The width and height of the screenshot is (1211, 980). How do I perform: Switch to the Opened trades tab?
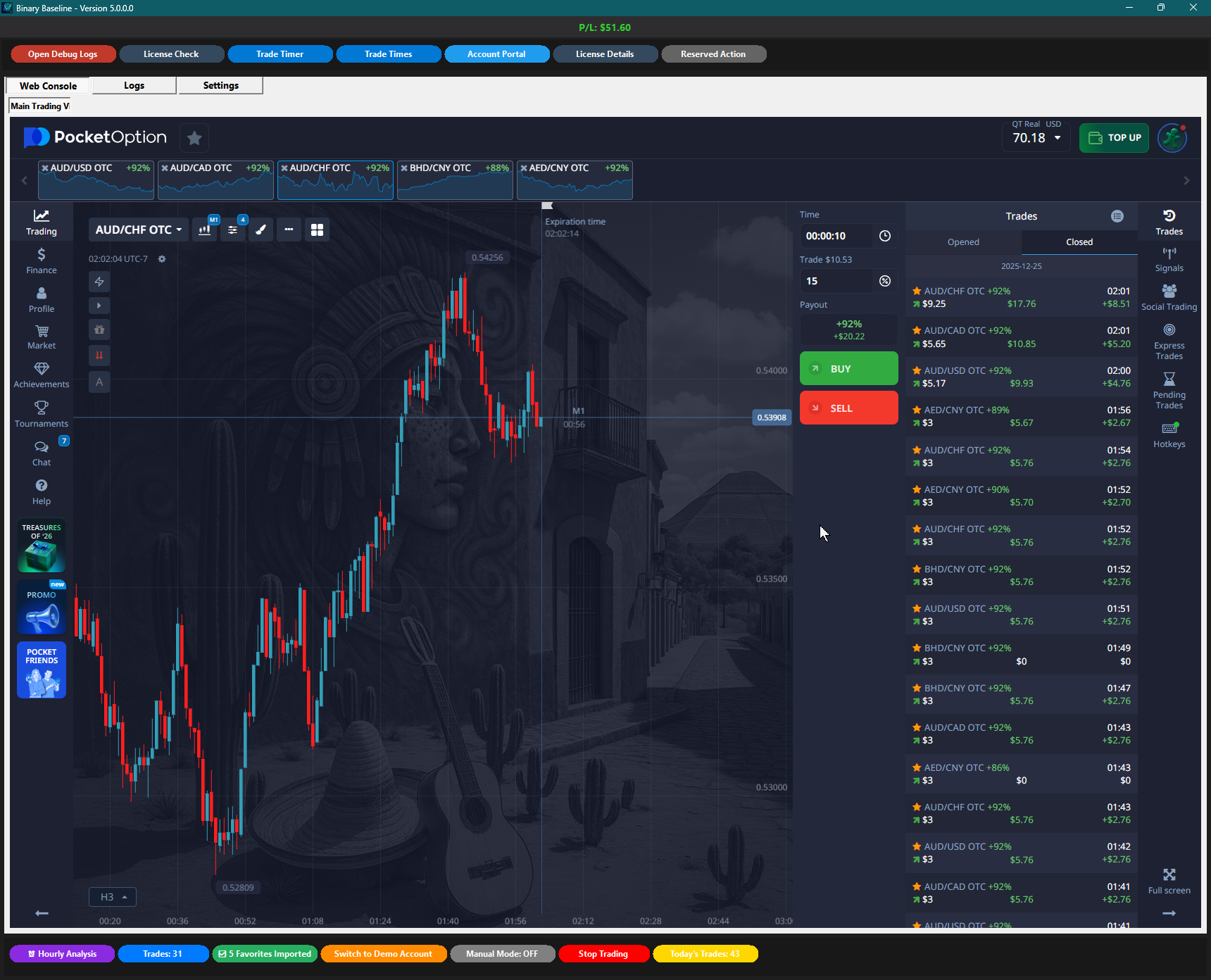(x=963, y=242)
